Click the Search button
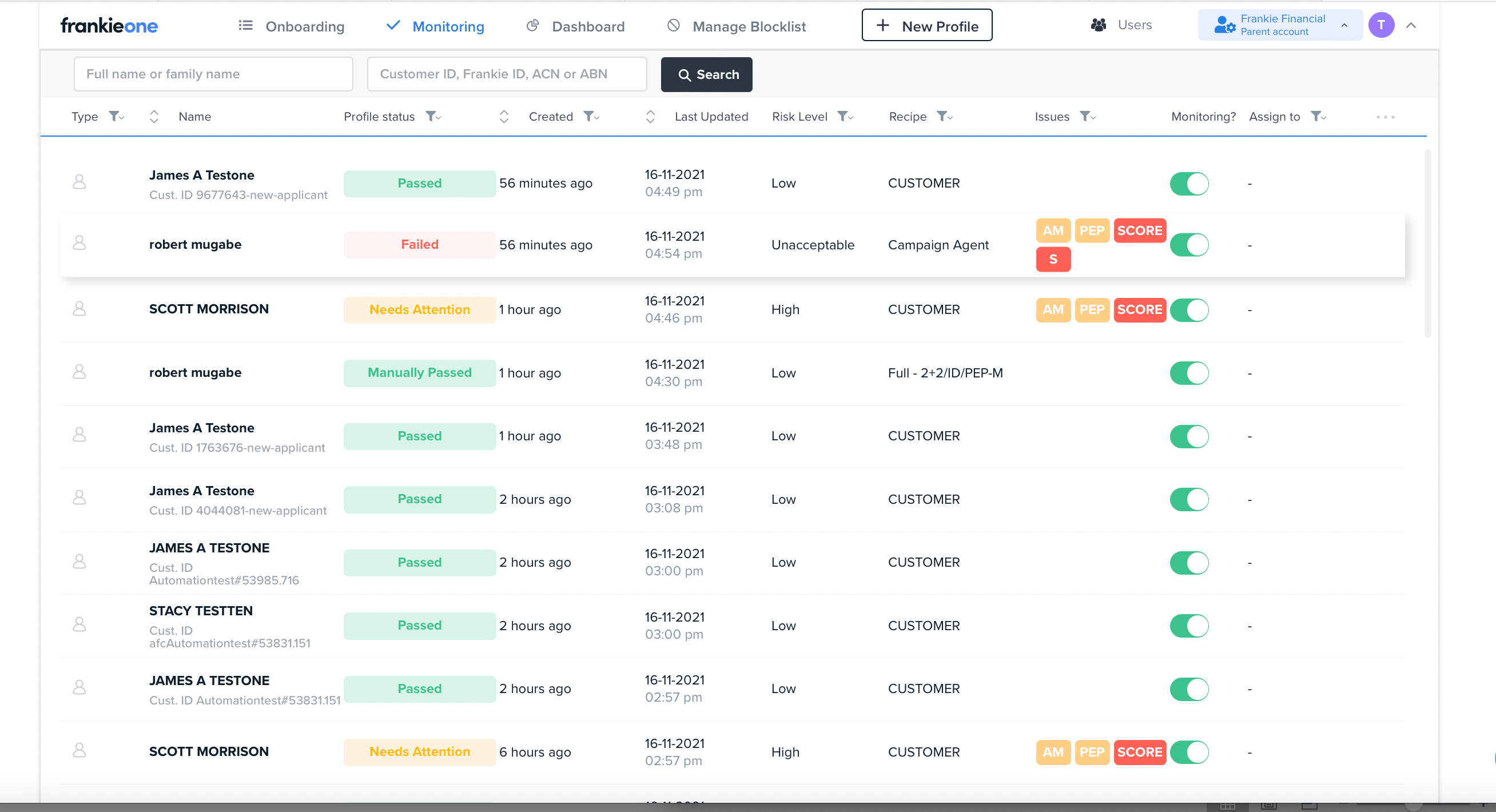This screenshot has width=1496, height=812. 707,74
